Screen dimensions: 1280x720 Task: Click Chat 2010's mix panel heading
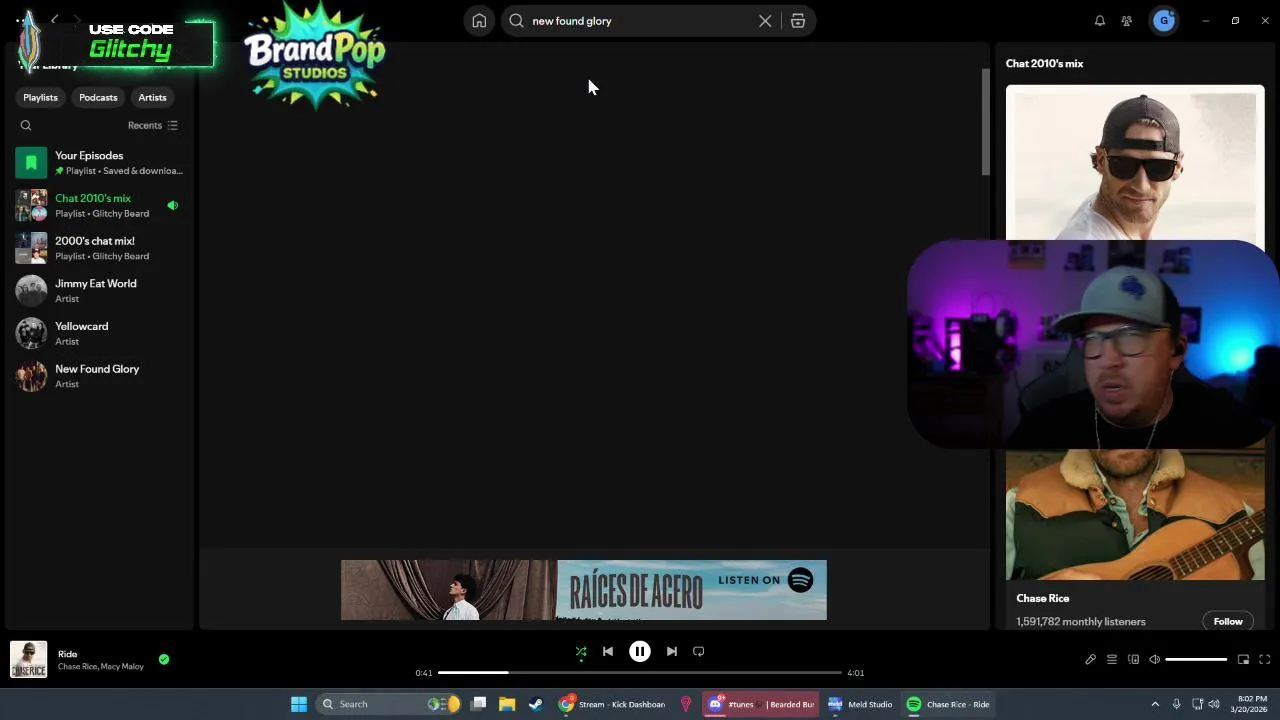click(1044, 63)
